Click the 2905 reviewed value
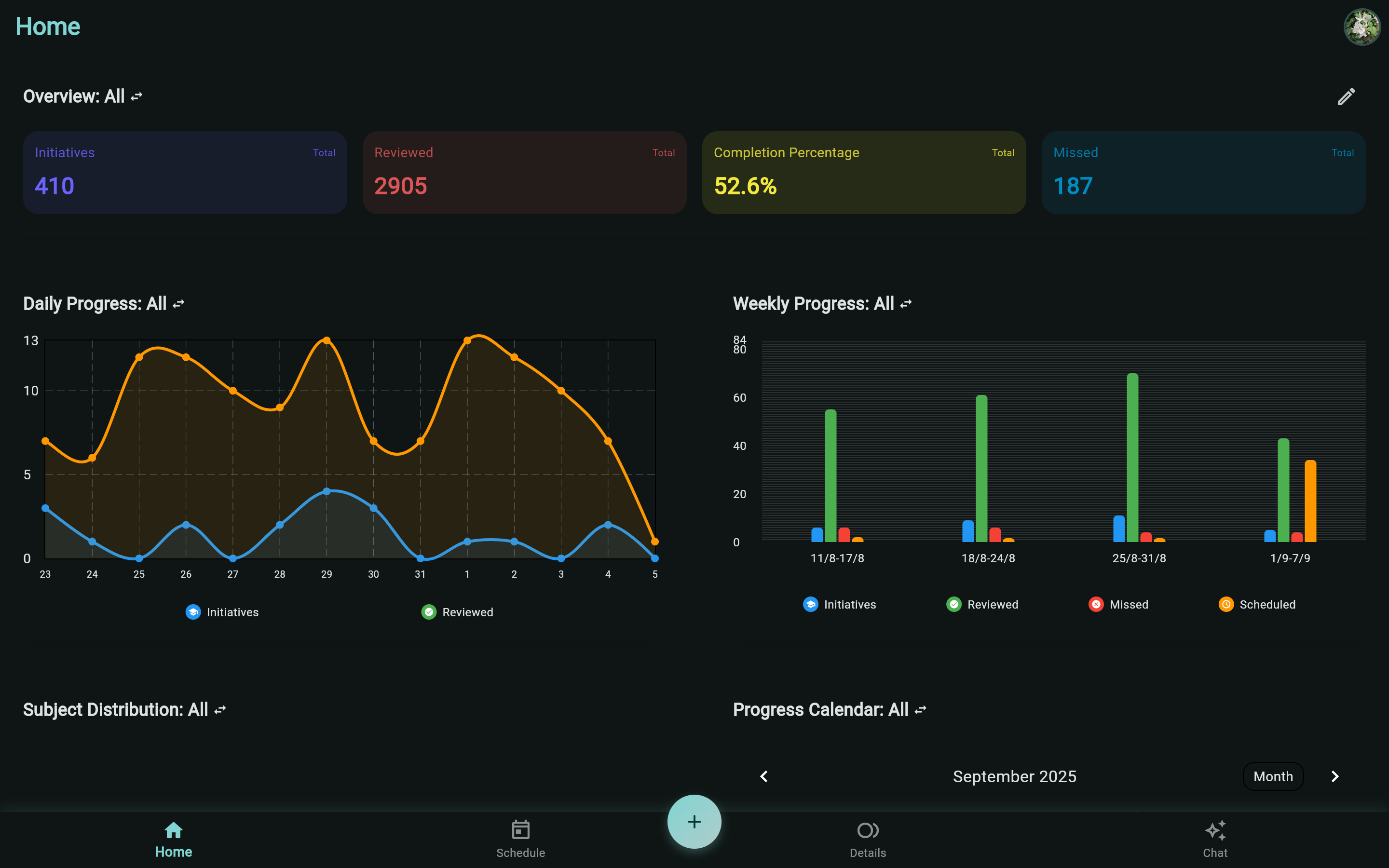The image size is (1389, 868). [x=401, y=186]
